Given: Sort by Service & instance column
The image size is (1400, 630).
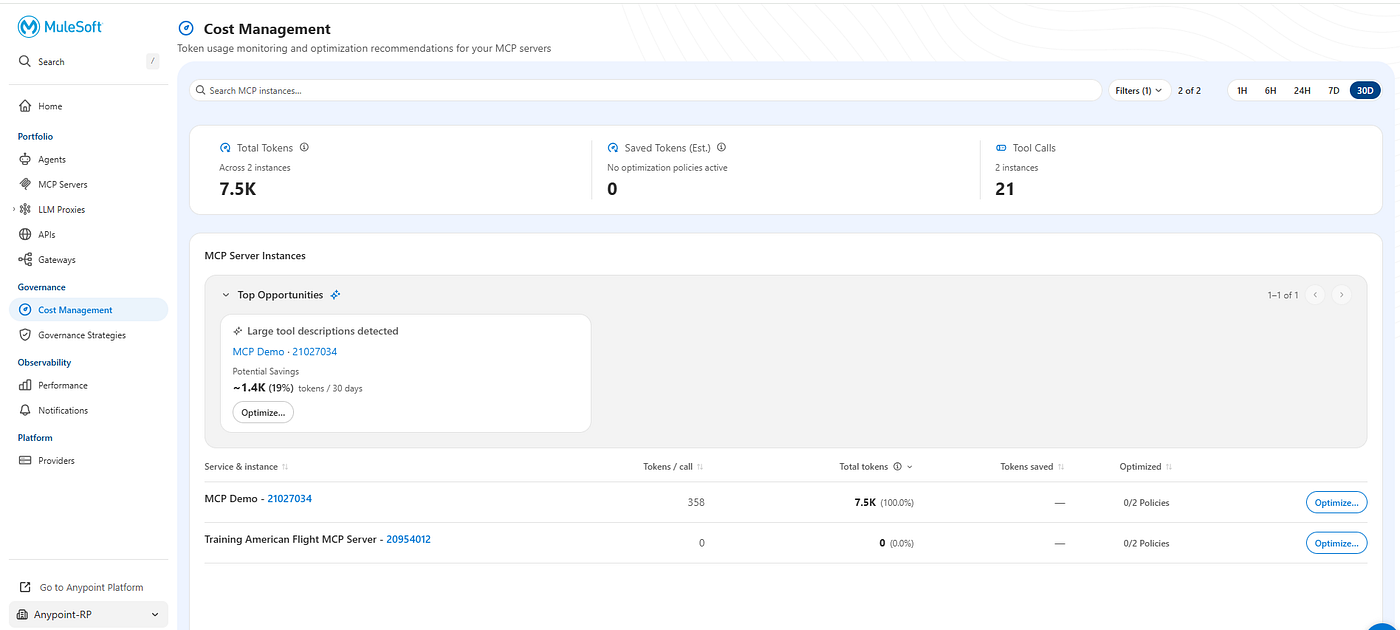Looking at the screenshot, I should tap(286, 467).
